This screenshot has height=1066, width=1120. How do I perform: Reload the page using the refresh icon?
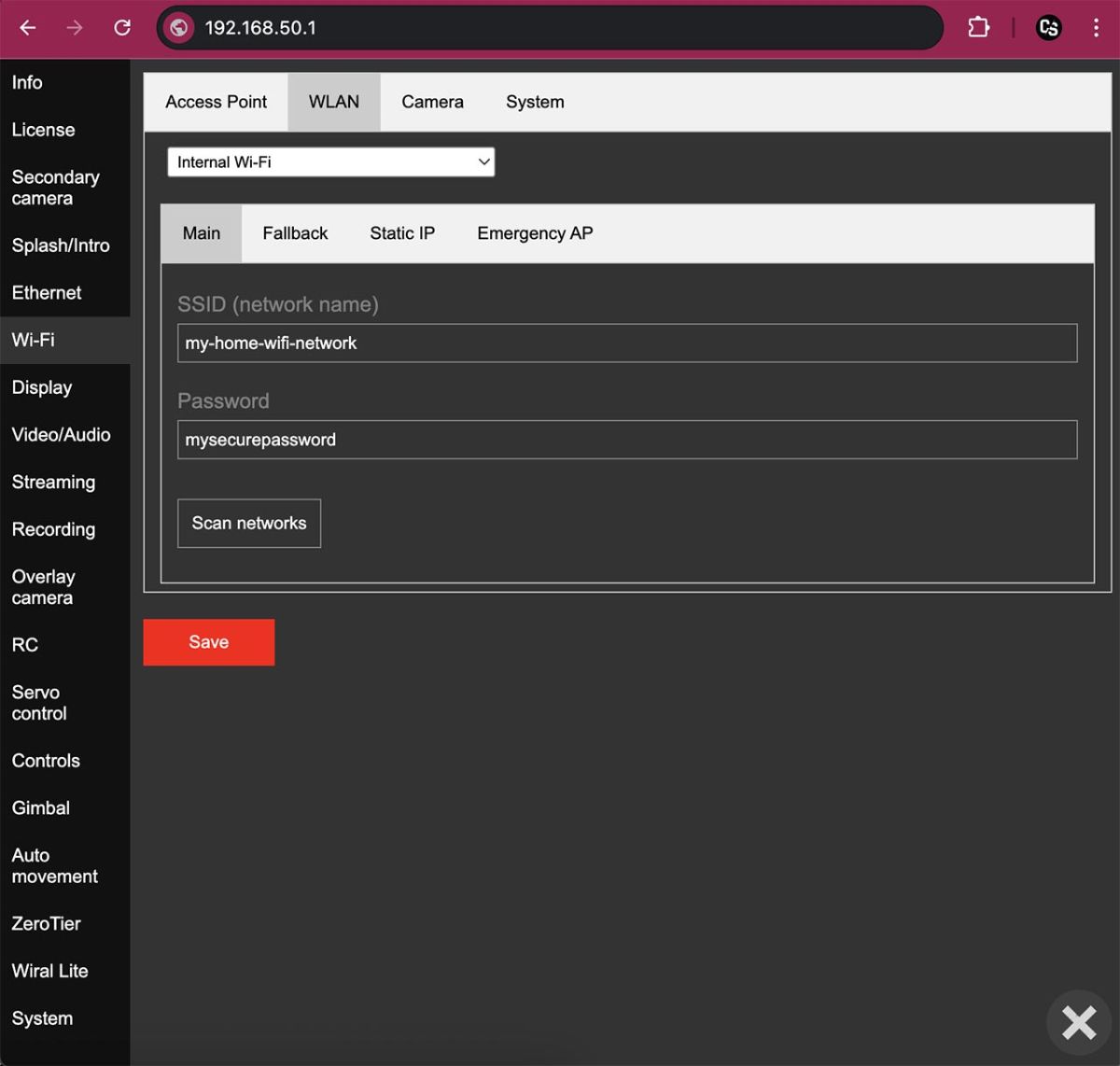point(121,27)
